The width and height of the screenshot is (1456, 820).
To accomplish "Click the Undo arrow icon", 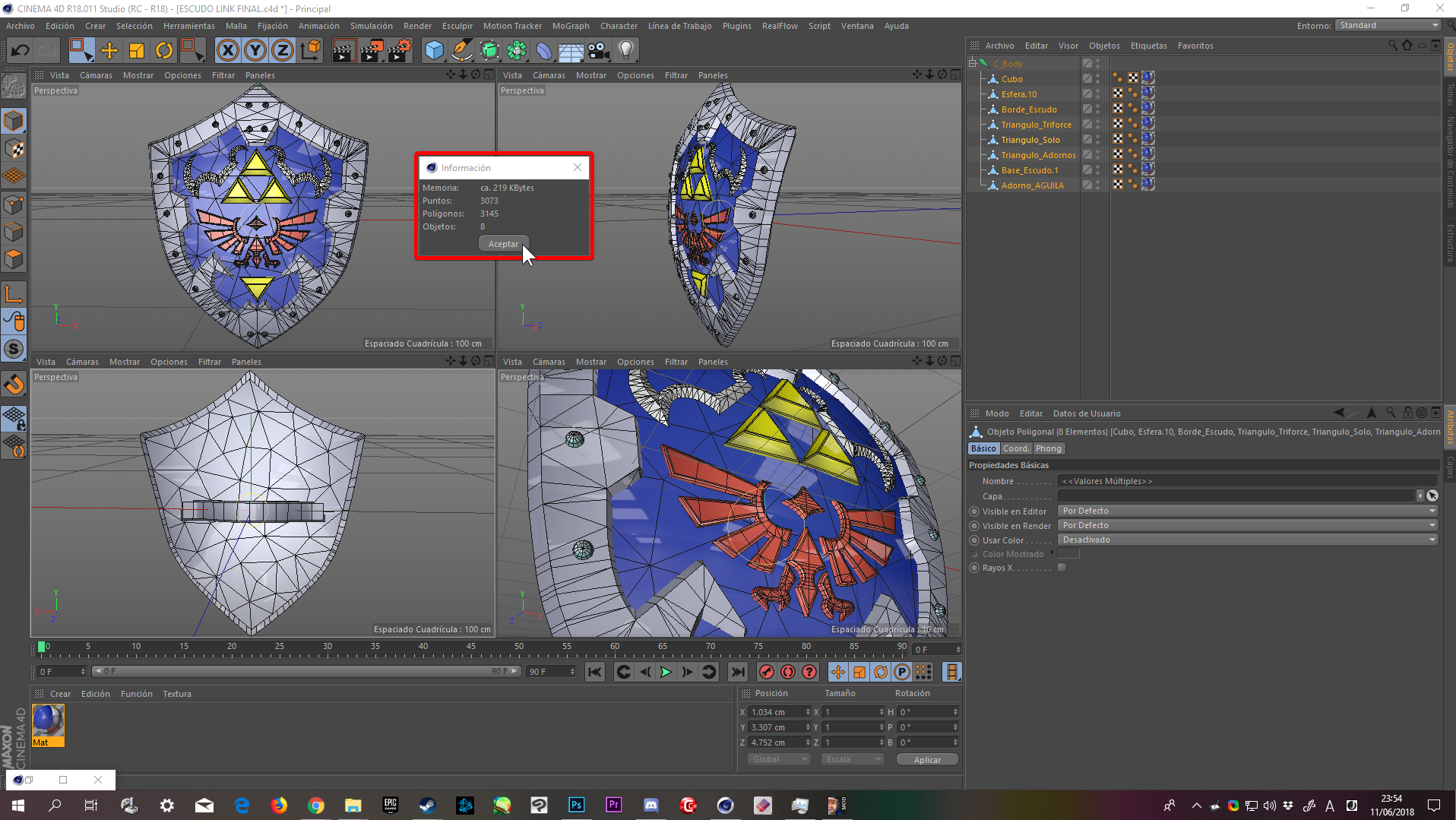I will (x=21, y=51).
